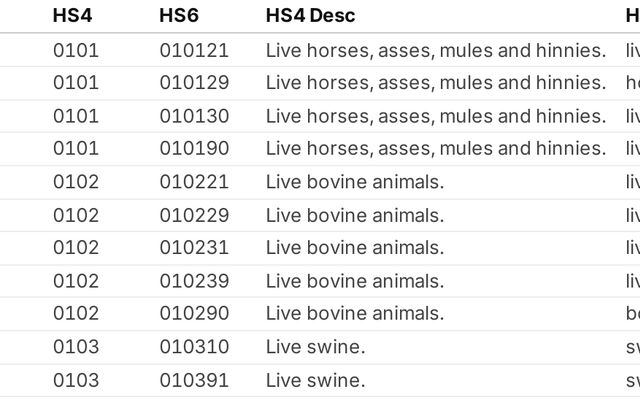Click HS4 value 0102 in 010290 row

[x=76, y=313]
